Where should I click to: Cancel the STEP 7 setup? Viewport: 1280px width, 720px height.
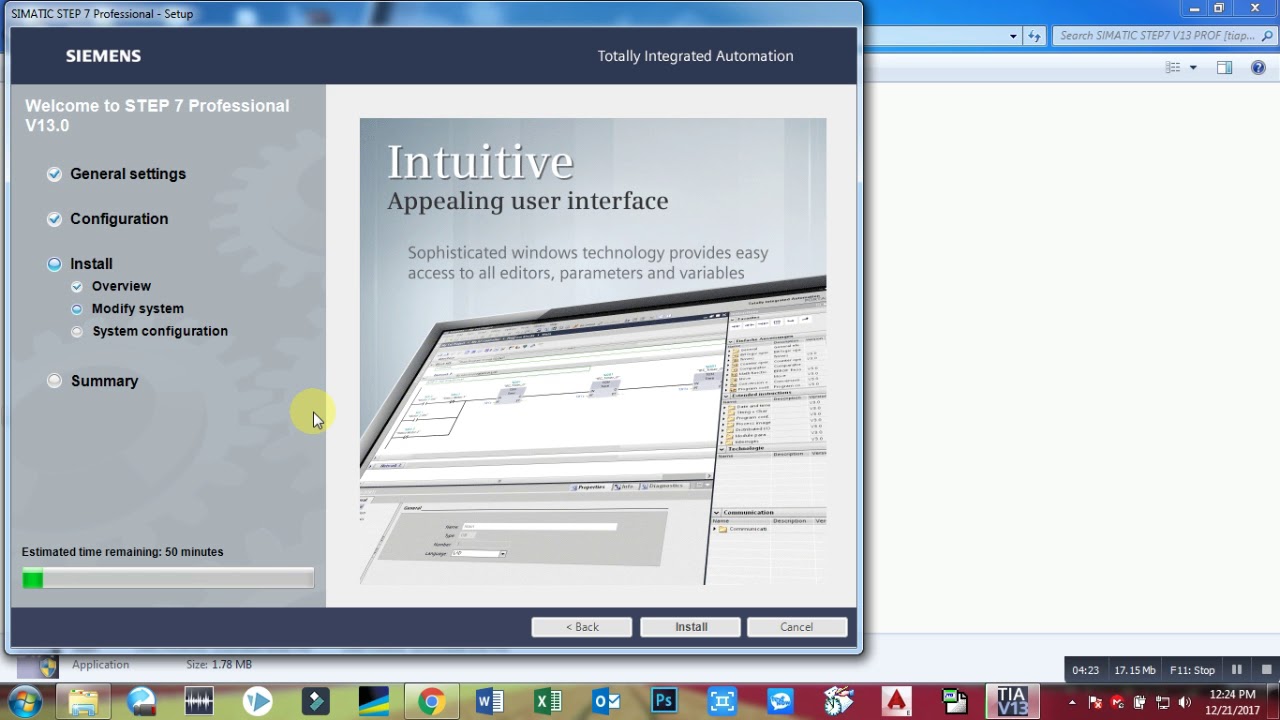click(797, 627)
